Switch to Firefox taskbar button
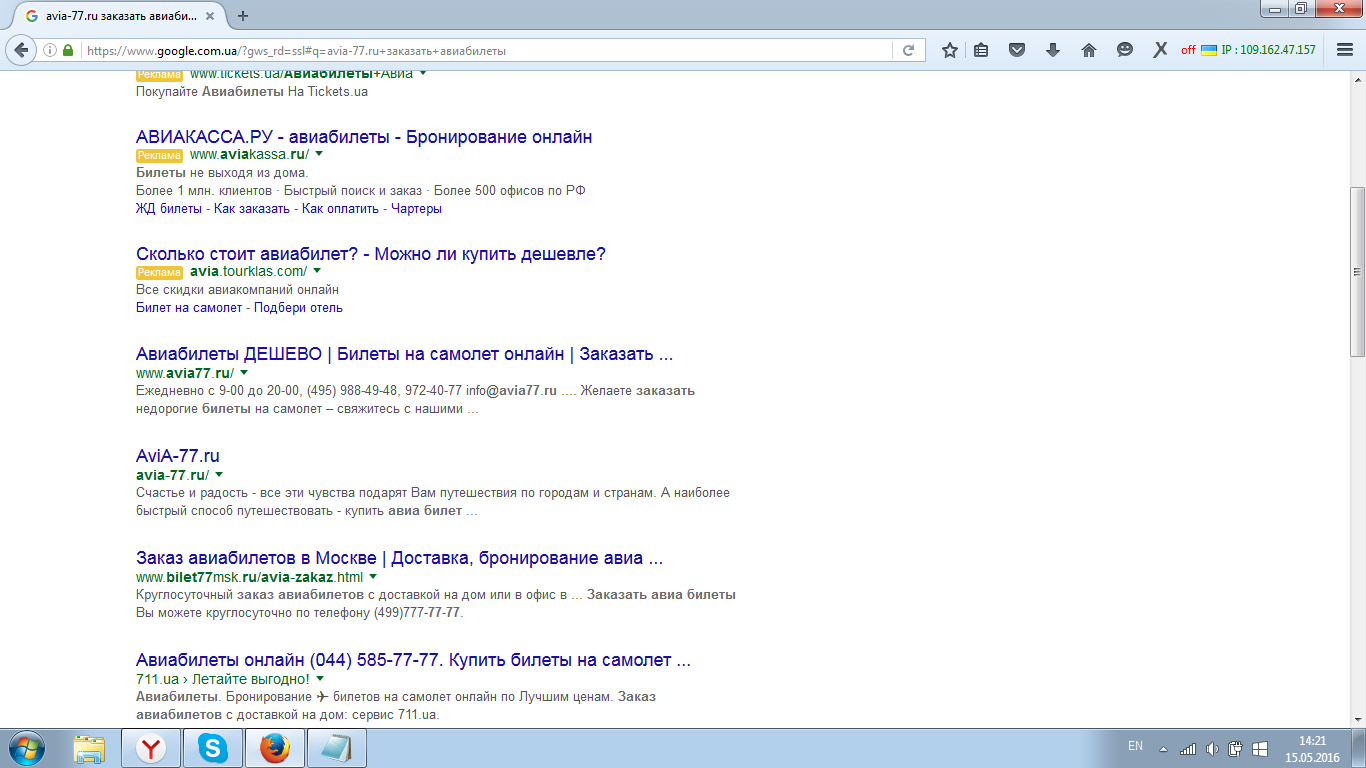The image size is (1366, 768). [275, 748]
